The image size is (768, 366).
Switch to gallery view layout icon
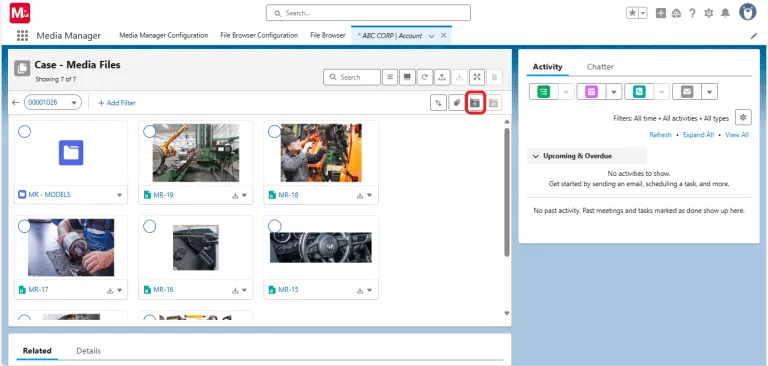point(407,77)
